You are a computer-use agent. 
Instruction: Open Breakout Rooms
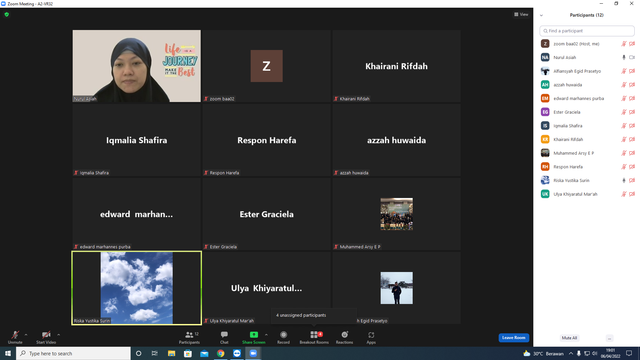click(314, 337)
